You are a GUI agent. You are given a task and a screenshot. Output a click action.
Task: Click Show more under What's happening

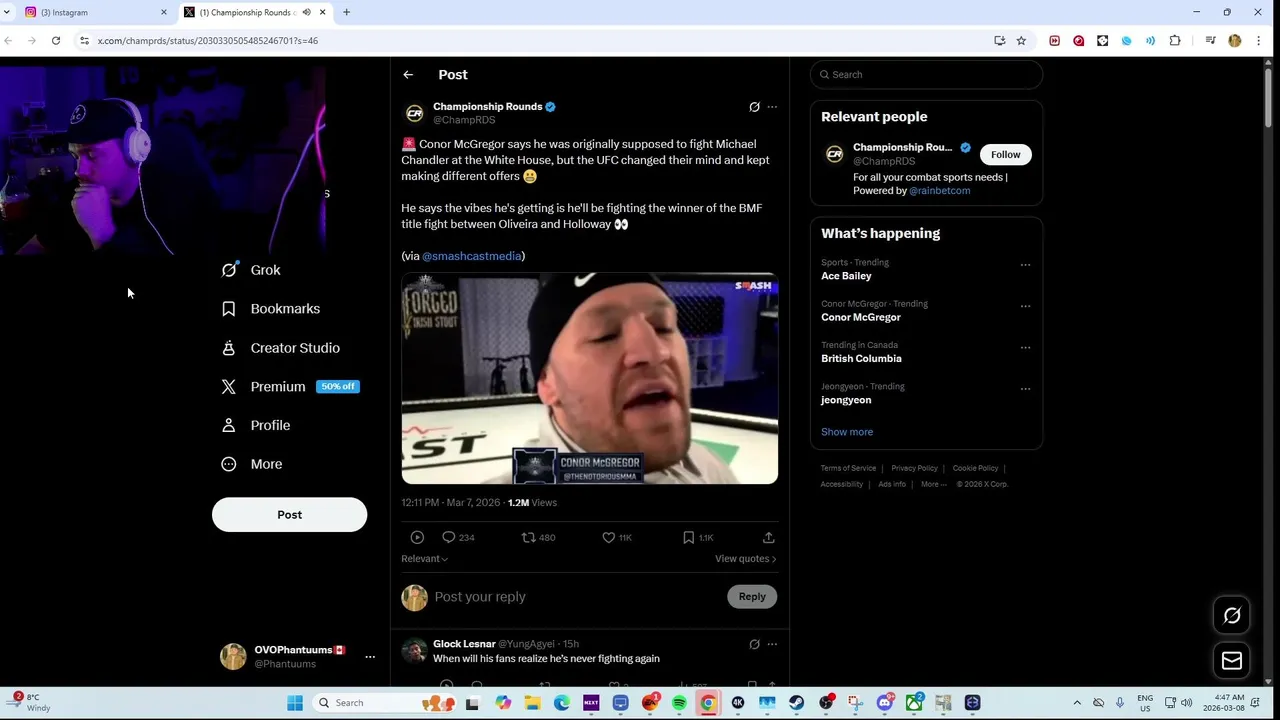(847, 432)
